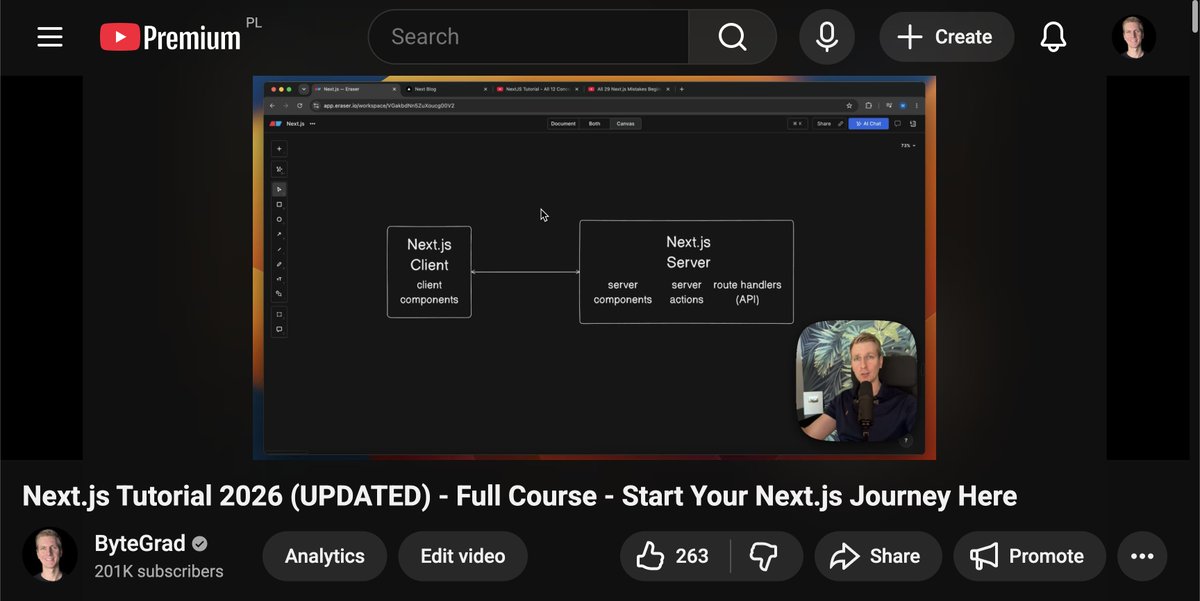
Task: Open the account avatar menu at top right
Action: (x=1134, y=37)
